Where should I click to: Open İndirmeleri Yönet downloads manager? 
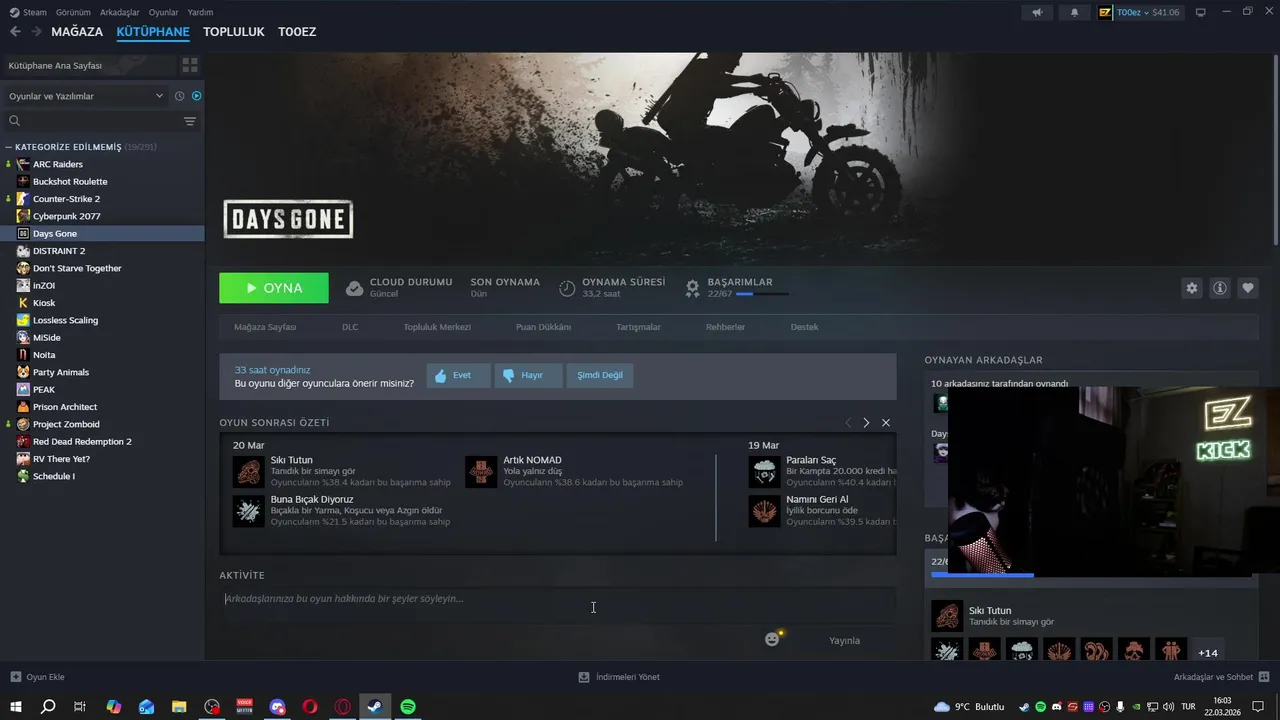point(618,677)
